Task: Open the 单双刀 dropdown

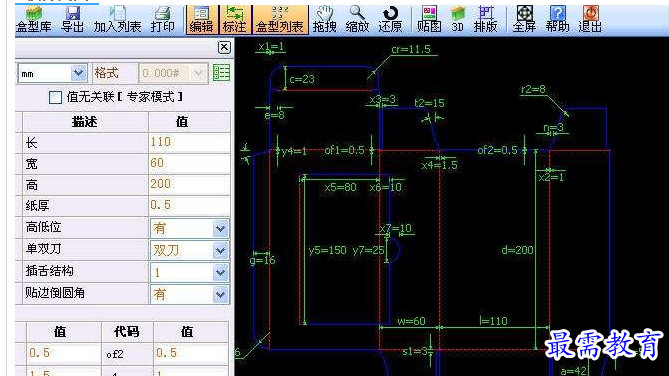Action: point(220,251)
